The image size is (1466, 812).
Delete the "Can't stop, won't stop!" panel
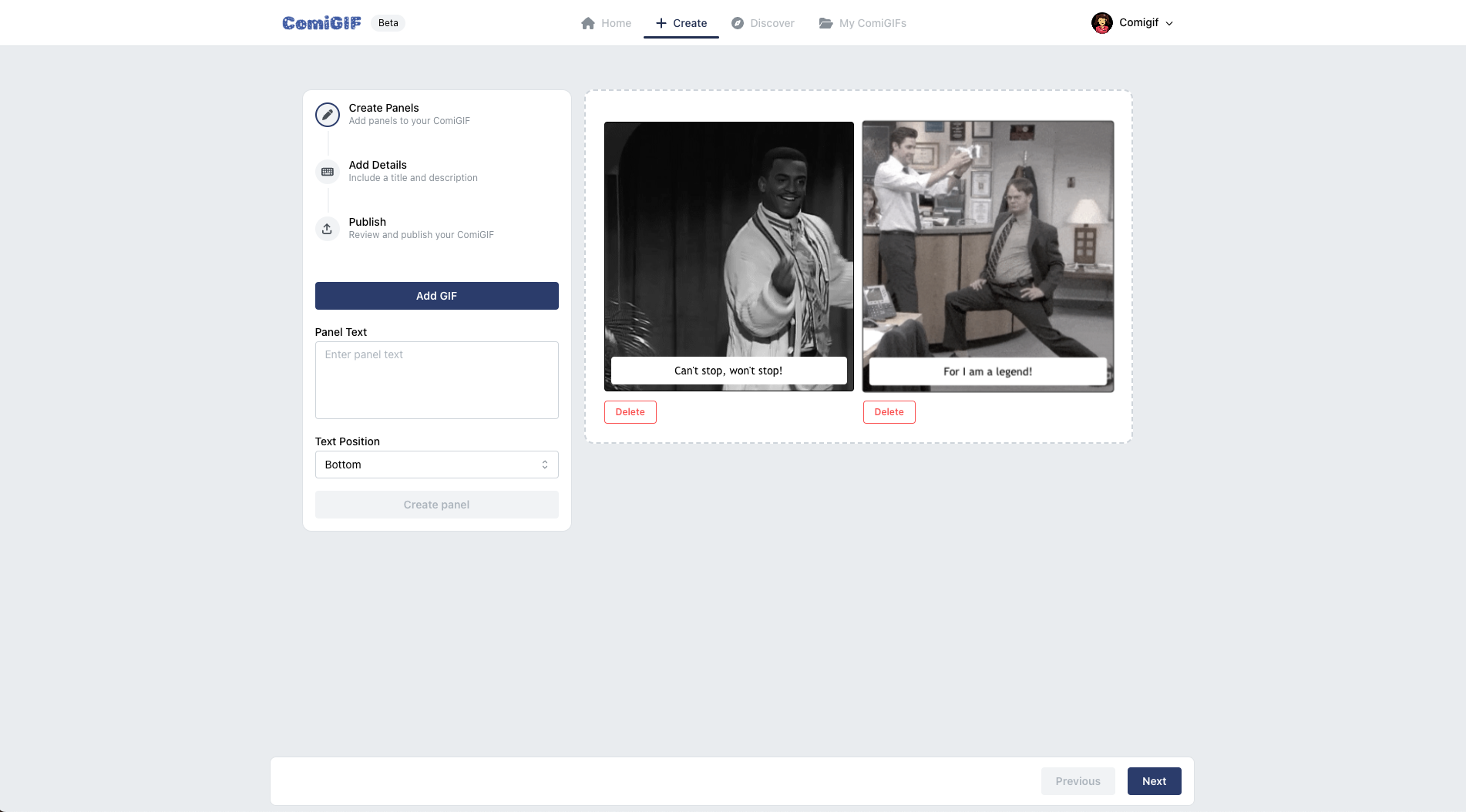pos(630,412)
